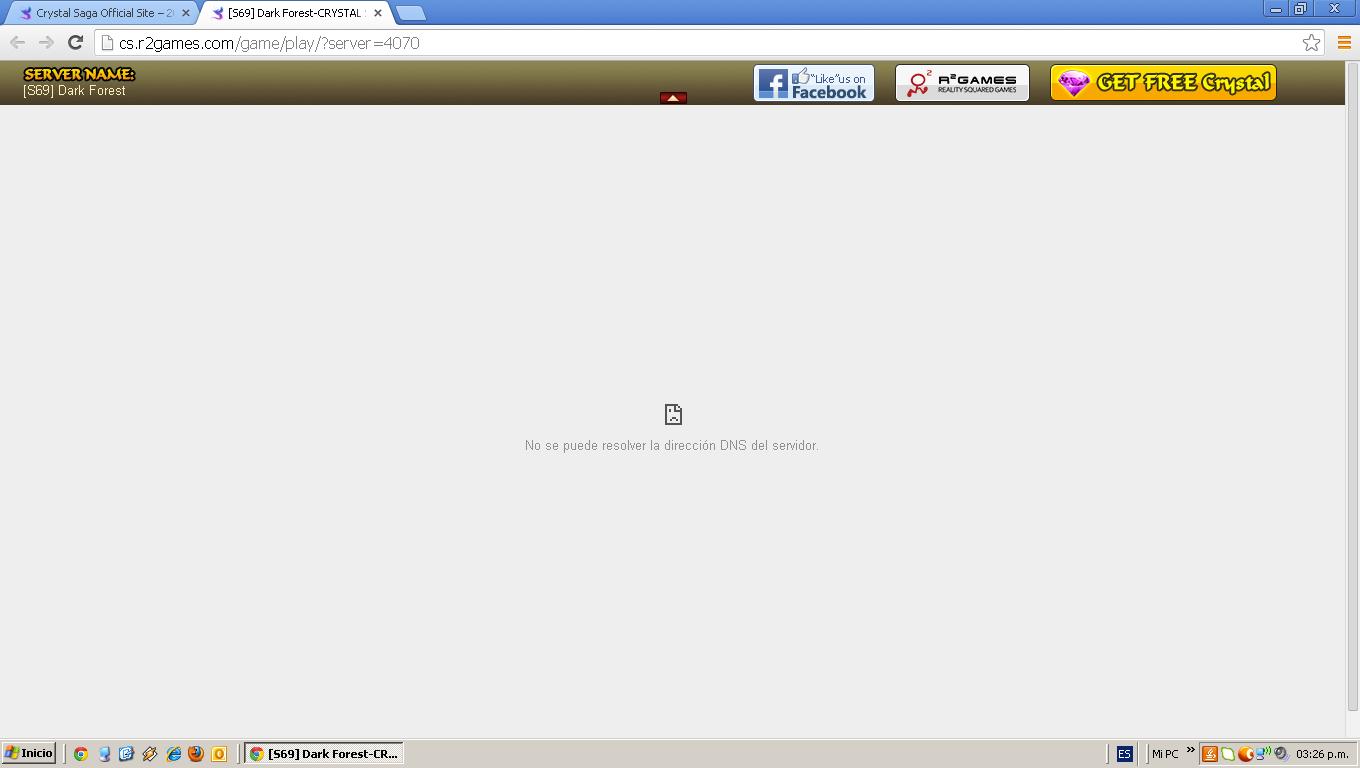Switch to Crystal Saga Official Site tab
The height and width of the screenshot is (768, 1360).
tap(100, 13)
